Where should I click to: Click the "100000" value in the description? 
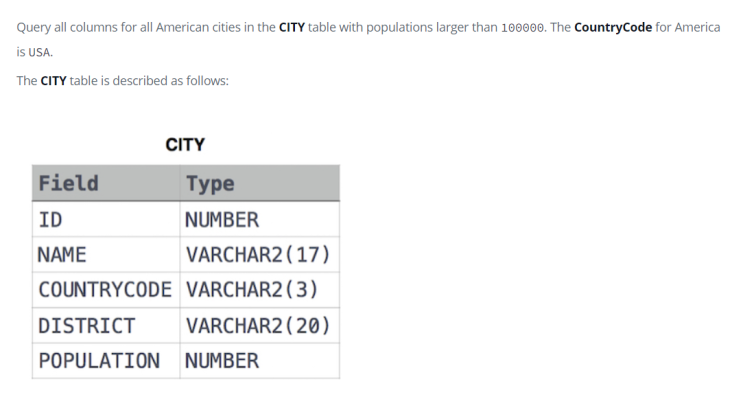coord(521,27)
